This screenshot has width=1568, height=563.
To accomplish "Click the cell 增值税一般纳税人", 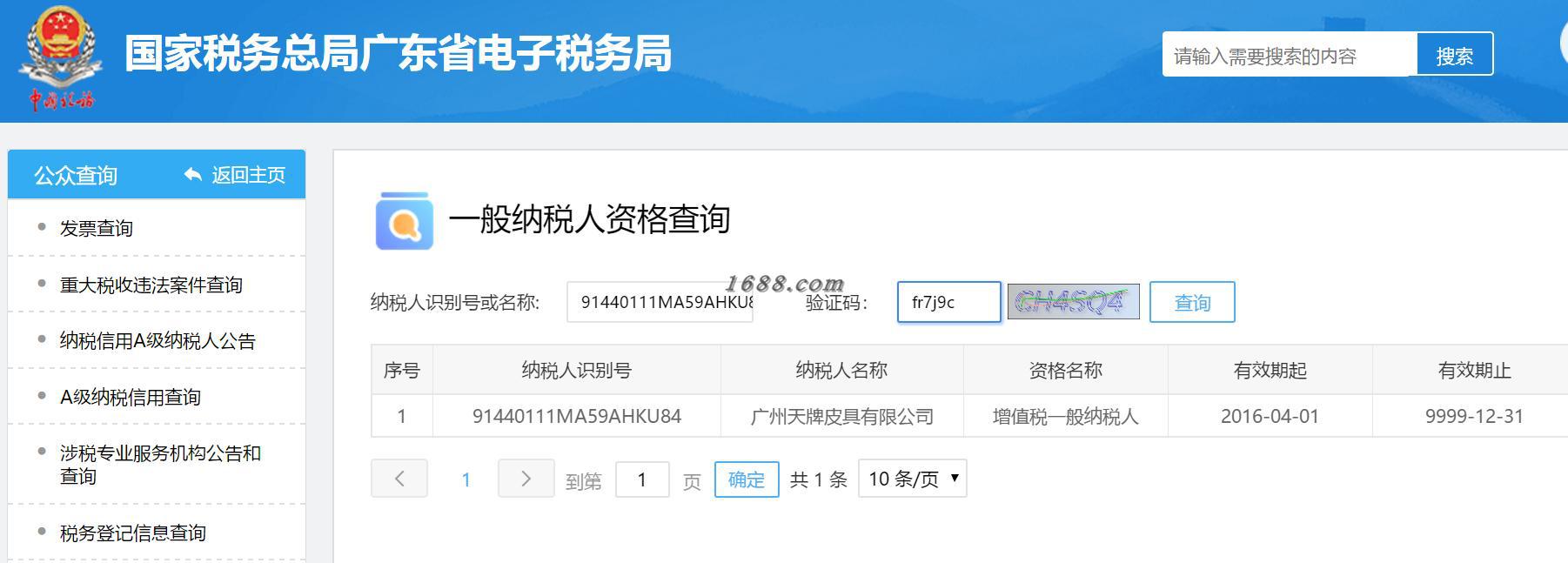I will click(1065, 416).
